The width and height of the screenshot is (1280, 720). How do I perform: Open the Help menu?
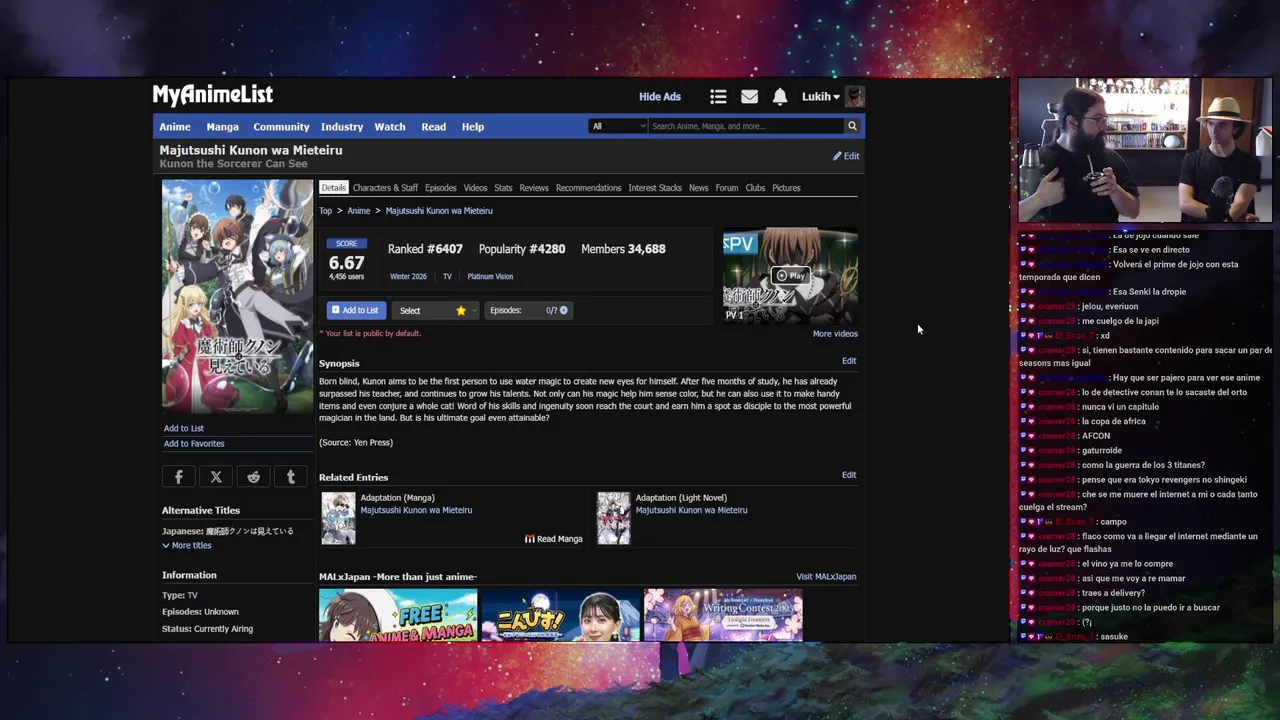point(473,127)
